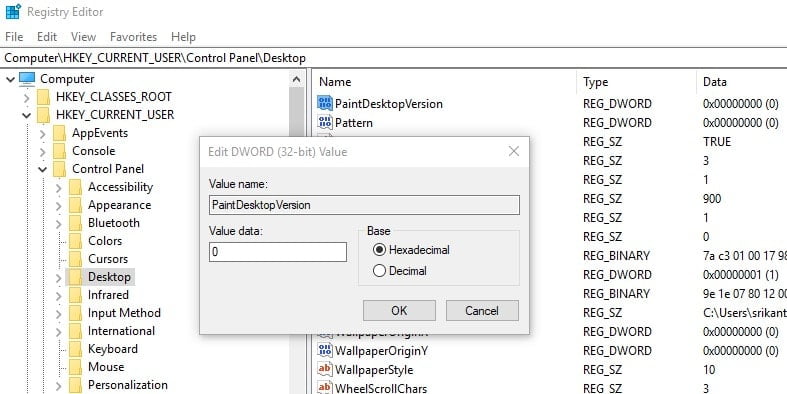This screenshot has width=787, height=394.
Task: Expand the Input Method key
Action: point(59,314)
